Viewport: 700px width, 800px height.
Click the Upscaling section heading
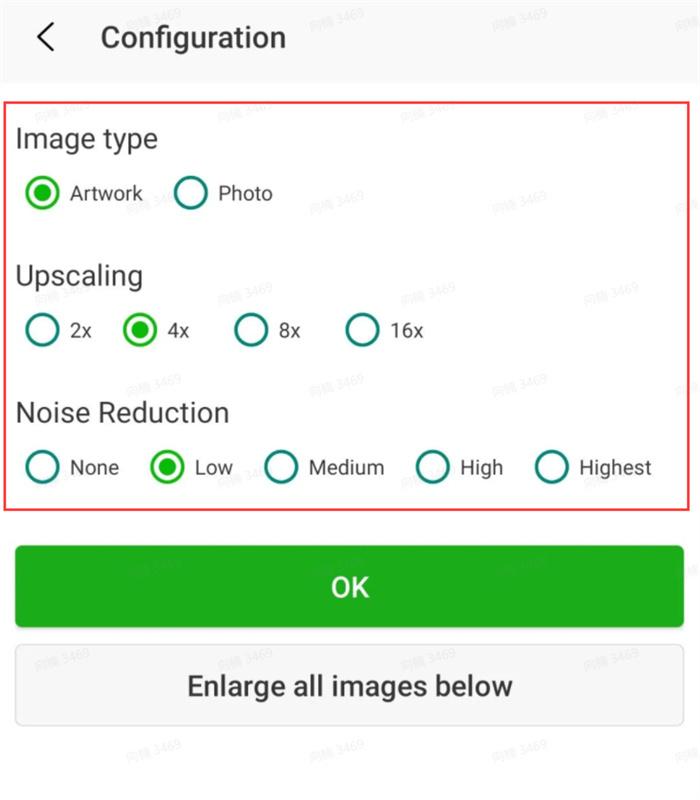(80, 276)
